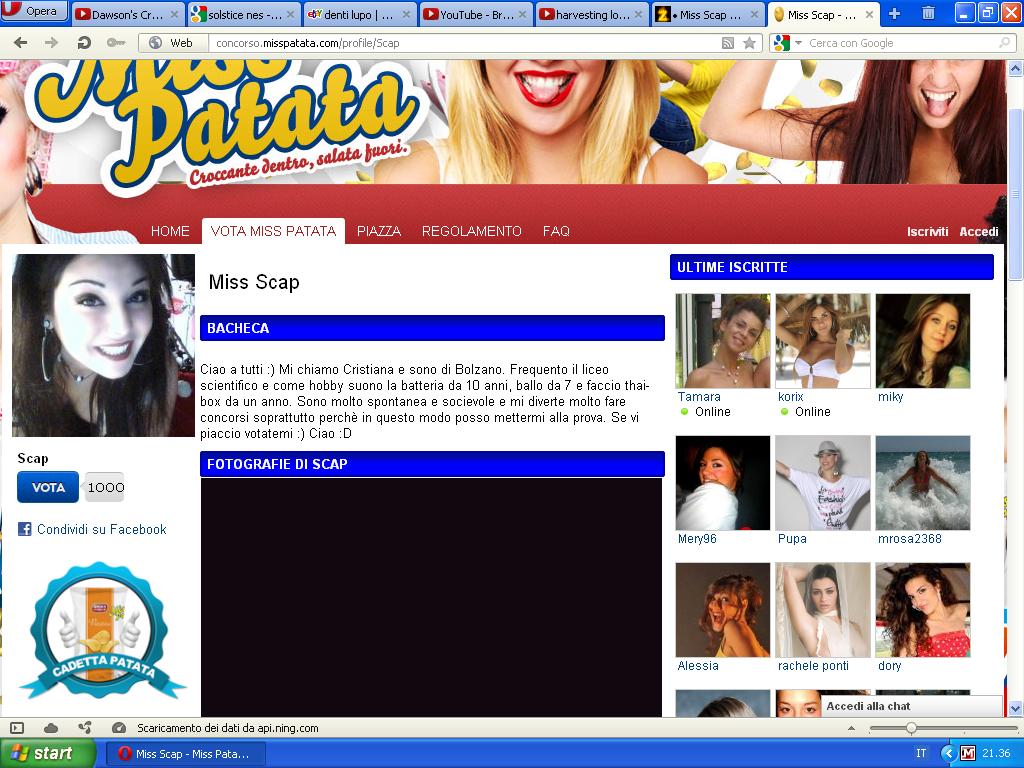Click the 1000 vote count badge

[x=105, y=487]
